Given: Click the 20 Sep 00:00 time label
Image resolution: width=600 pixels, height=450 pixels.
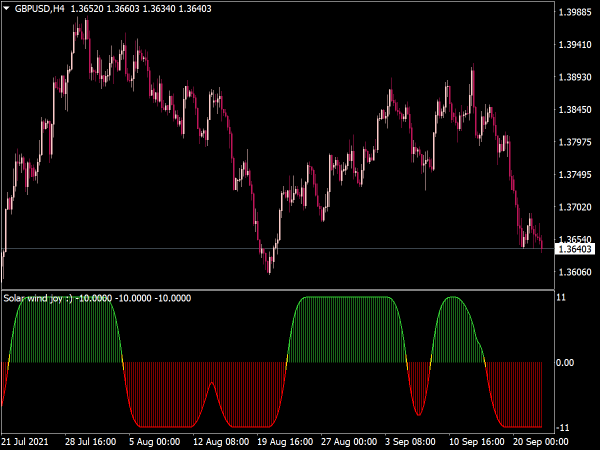Looking at the screenshot, I should click(x=541, y=442).
